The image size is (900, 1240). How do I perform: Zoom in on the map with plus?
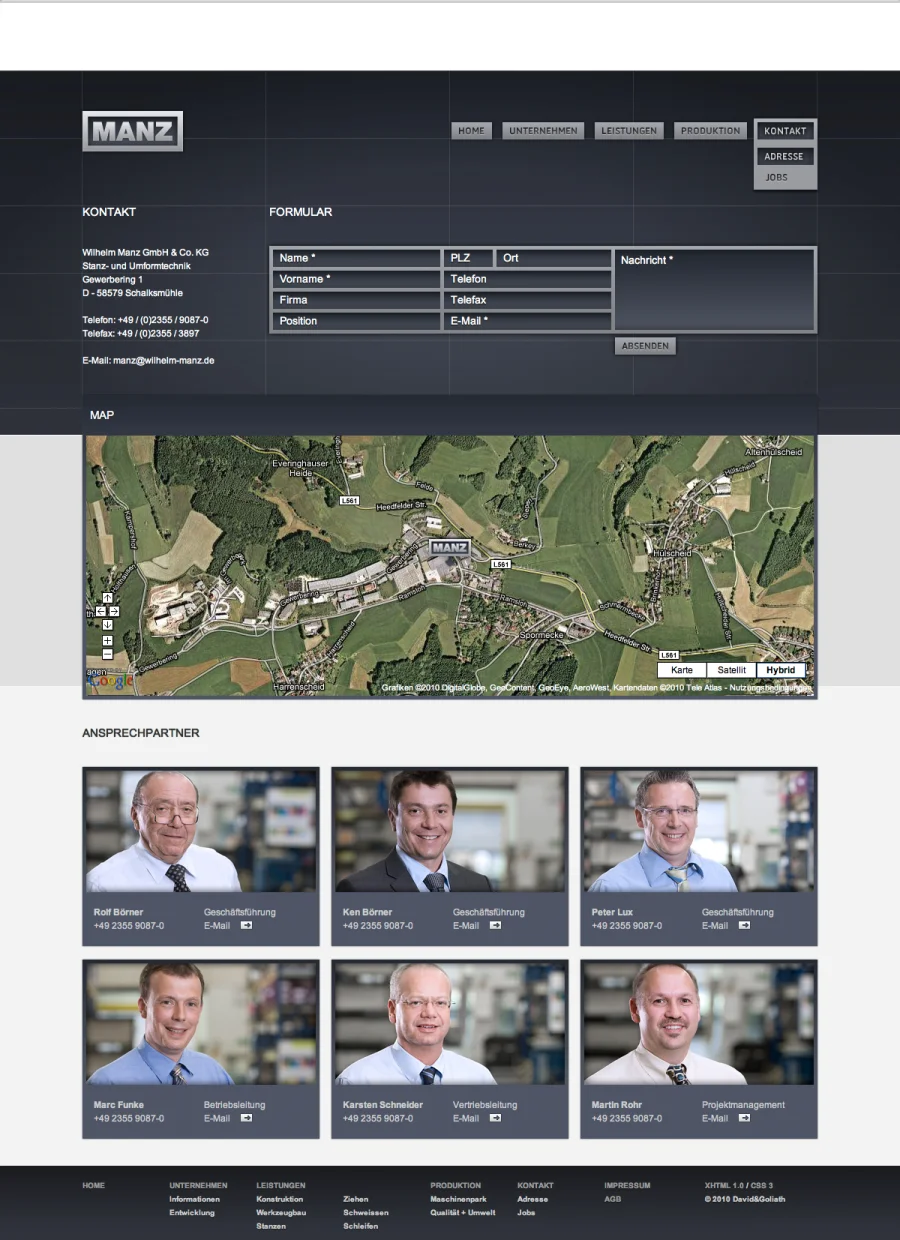[x=107, y=640]
